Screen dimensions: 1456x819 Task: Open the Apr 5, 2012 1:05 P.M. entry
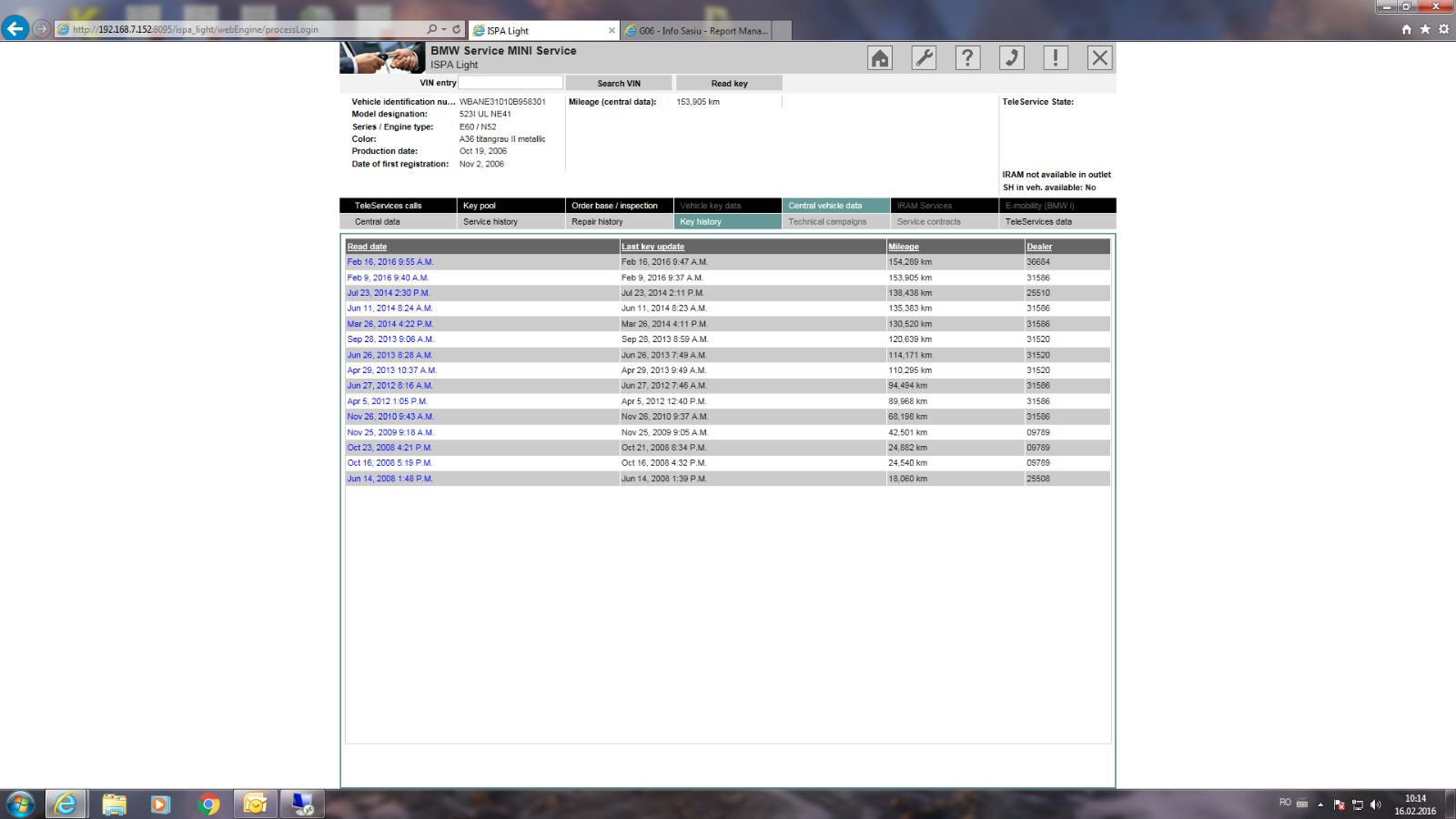tap(387, 401)
